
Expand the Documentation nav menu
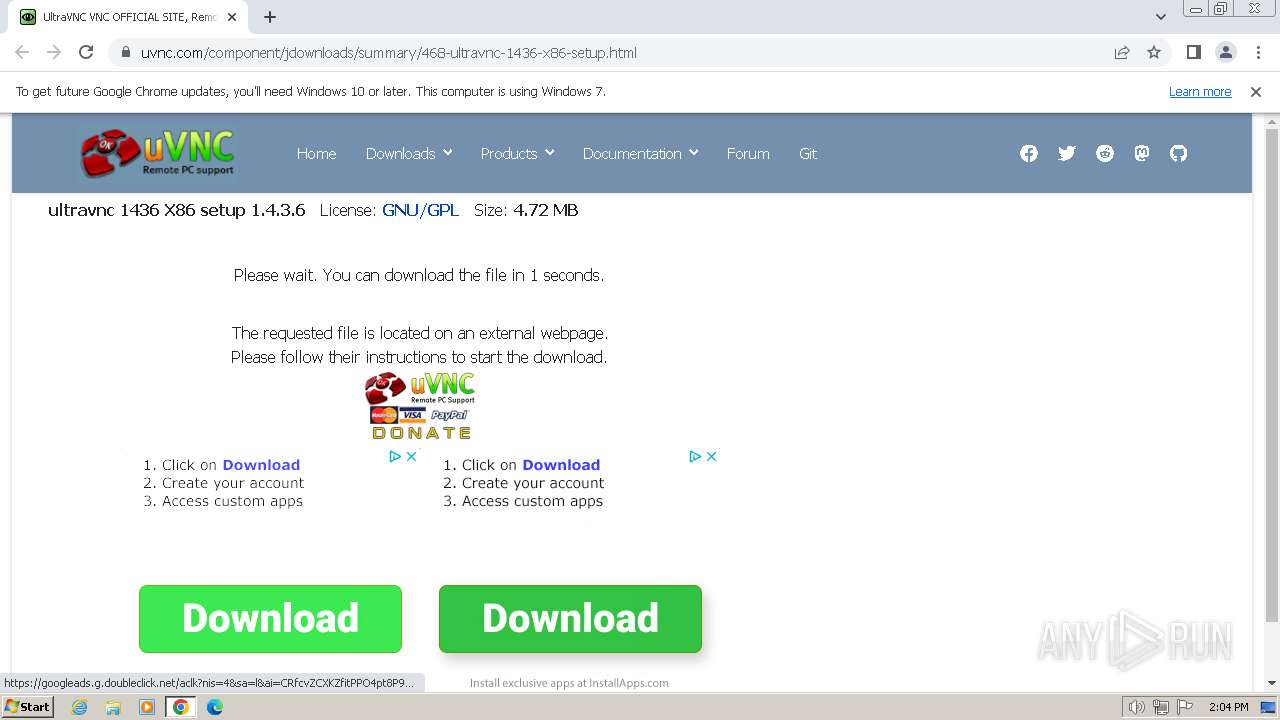tap(640, 153)
